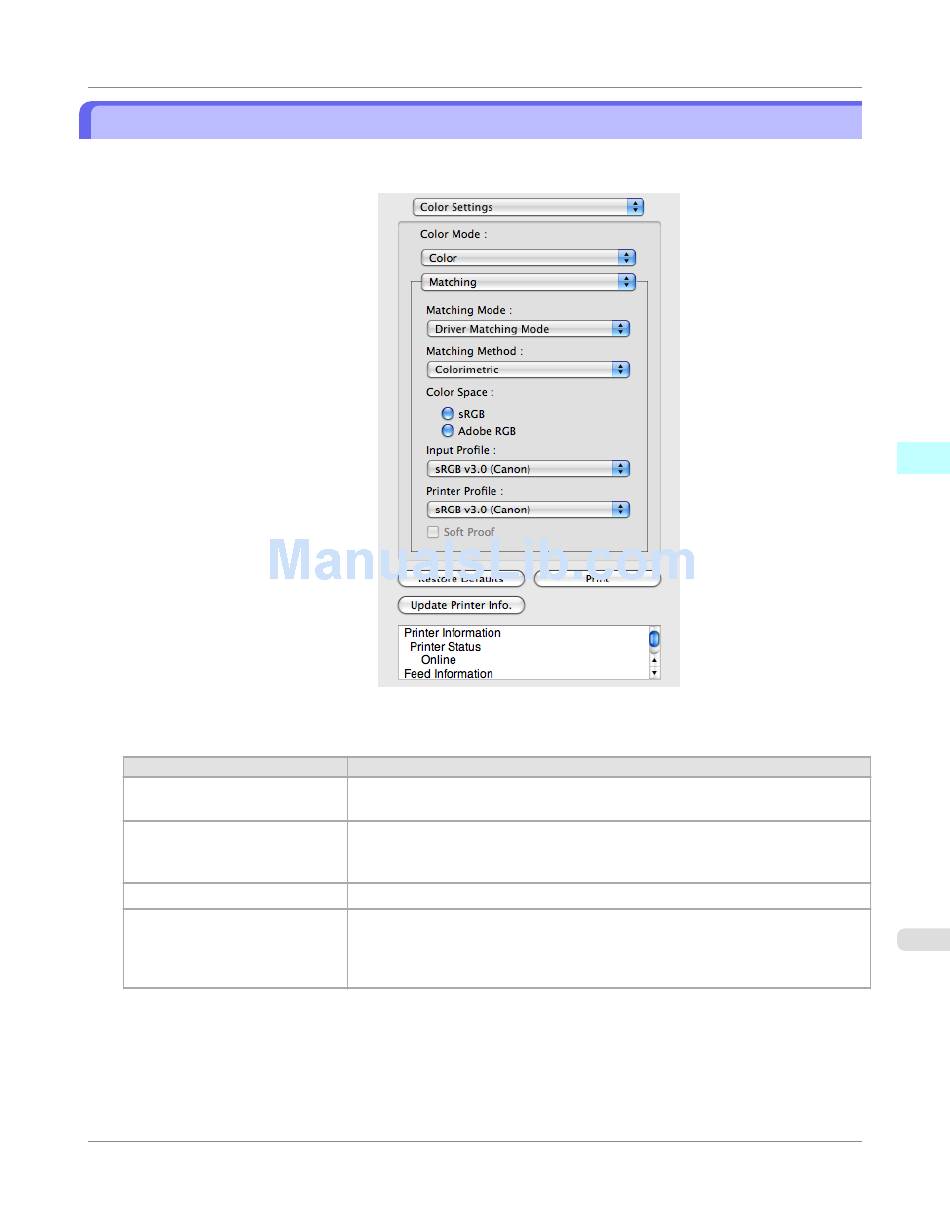Viewport: 950px width, 1229px height.
Task: Click the scroll down arrow in info list
Action: 654,673
